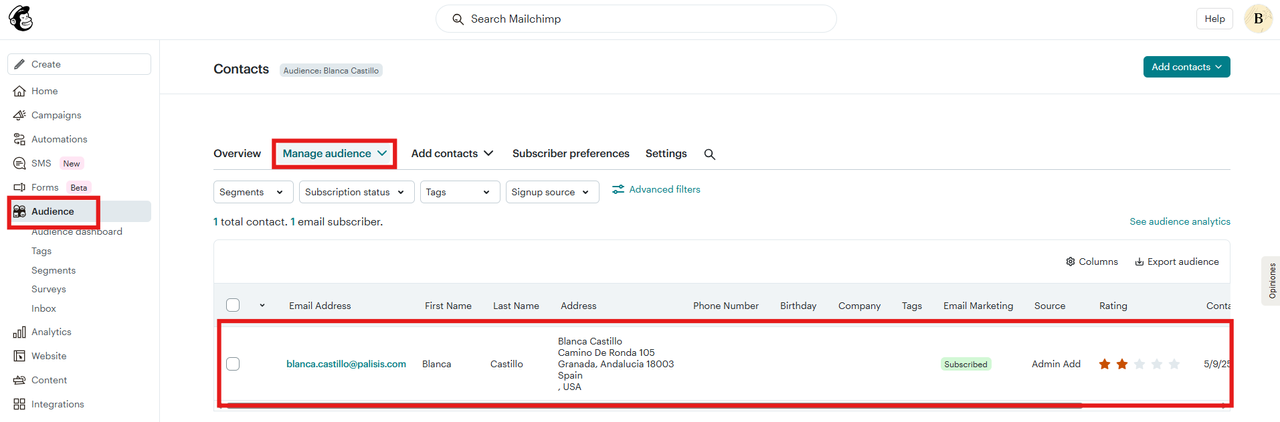Click the Website icon in sidebar
This screenshot has width=1280, height=422.
pyautogui.click(x=20, y=356)
